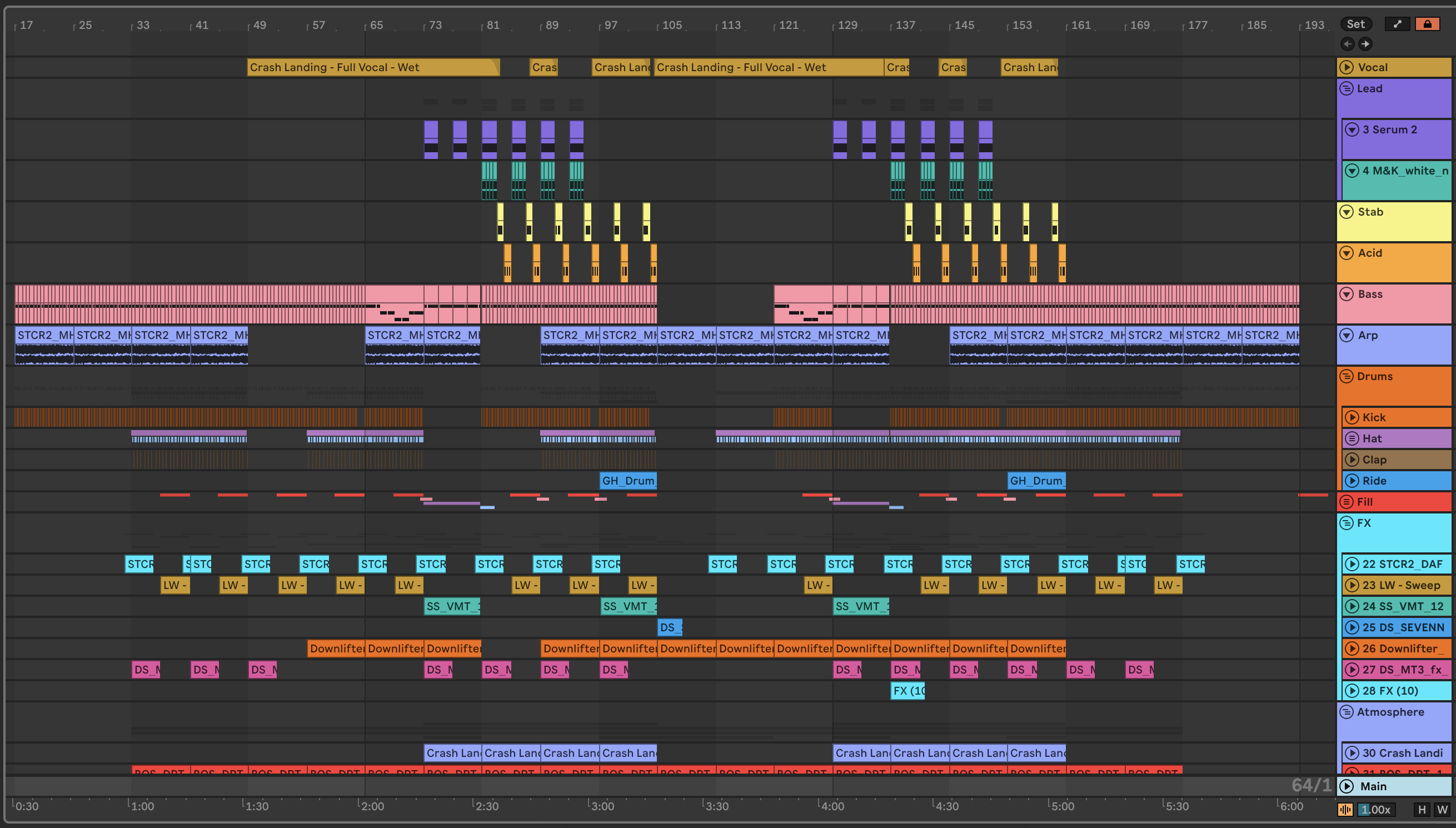Unfold the Kick track arrow

coord(1352,417)
